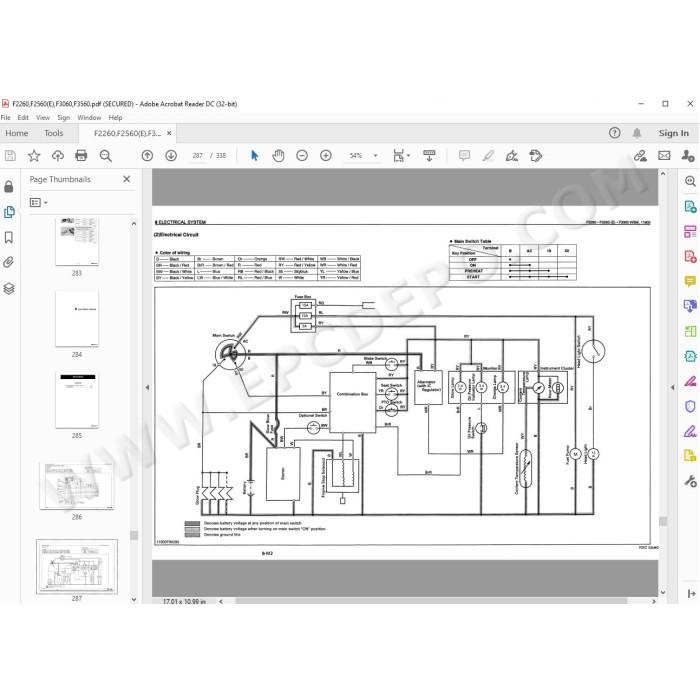
Task: Select the Highlight text pen icon
Action: tap(488, 156)
